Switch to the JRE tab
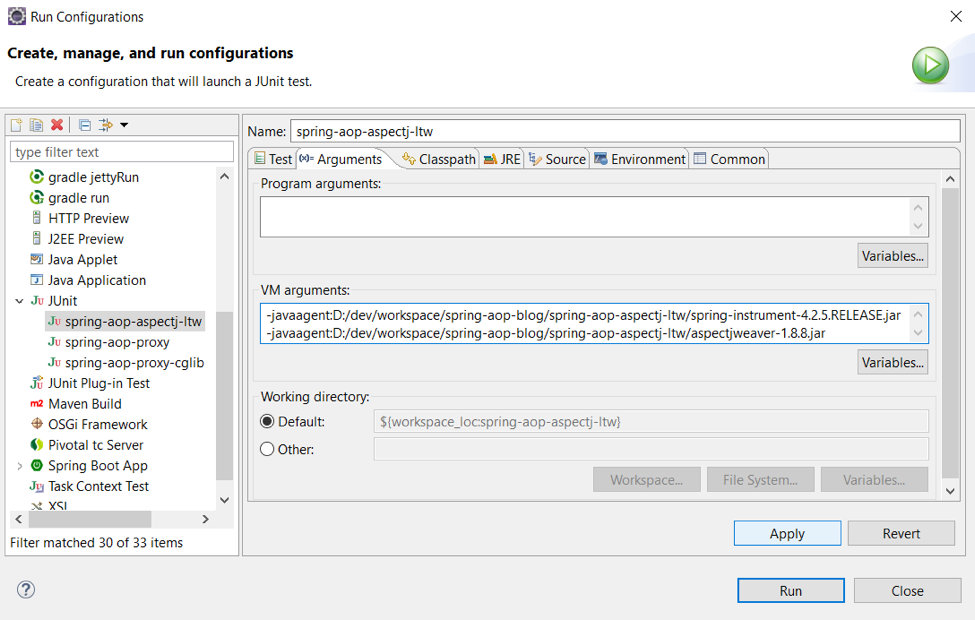The image size is (975, 620). point(502,159)
